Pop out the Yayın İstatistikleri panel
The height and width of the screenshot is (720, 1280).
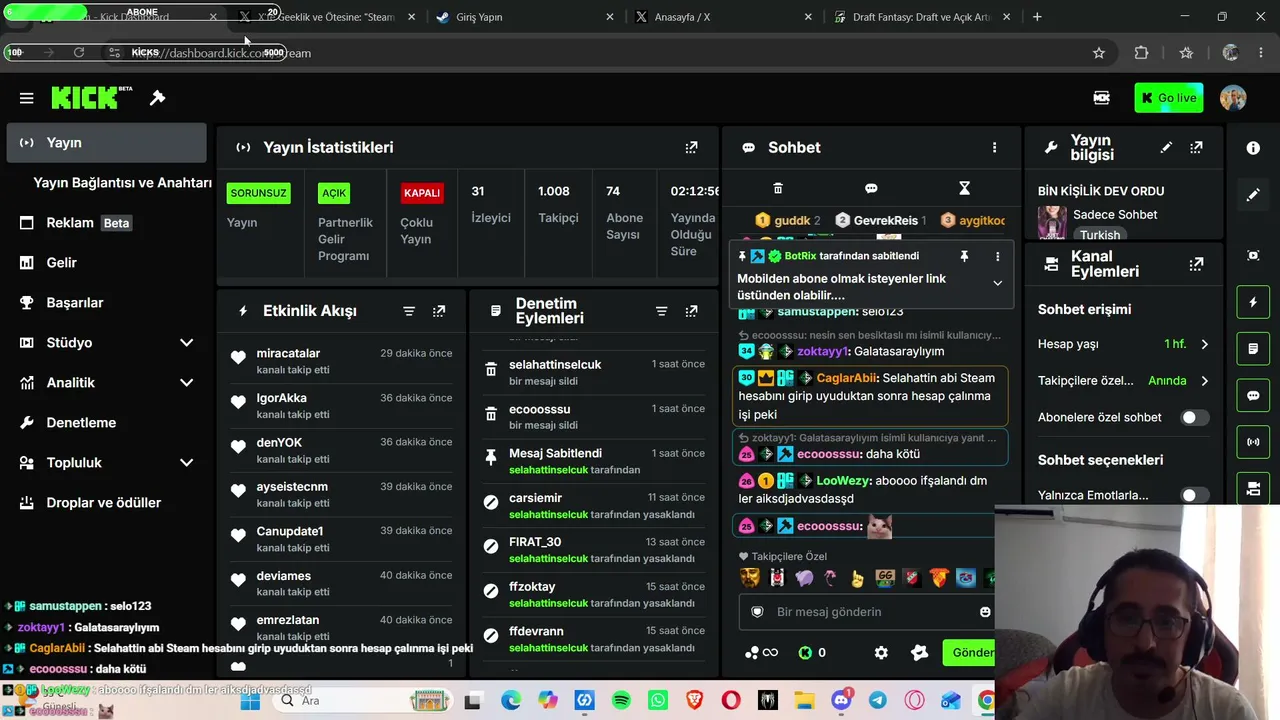coord(691,147)
